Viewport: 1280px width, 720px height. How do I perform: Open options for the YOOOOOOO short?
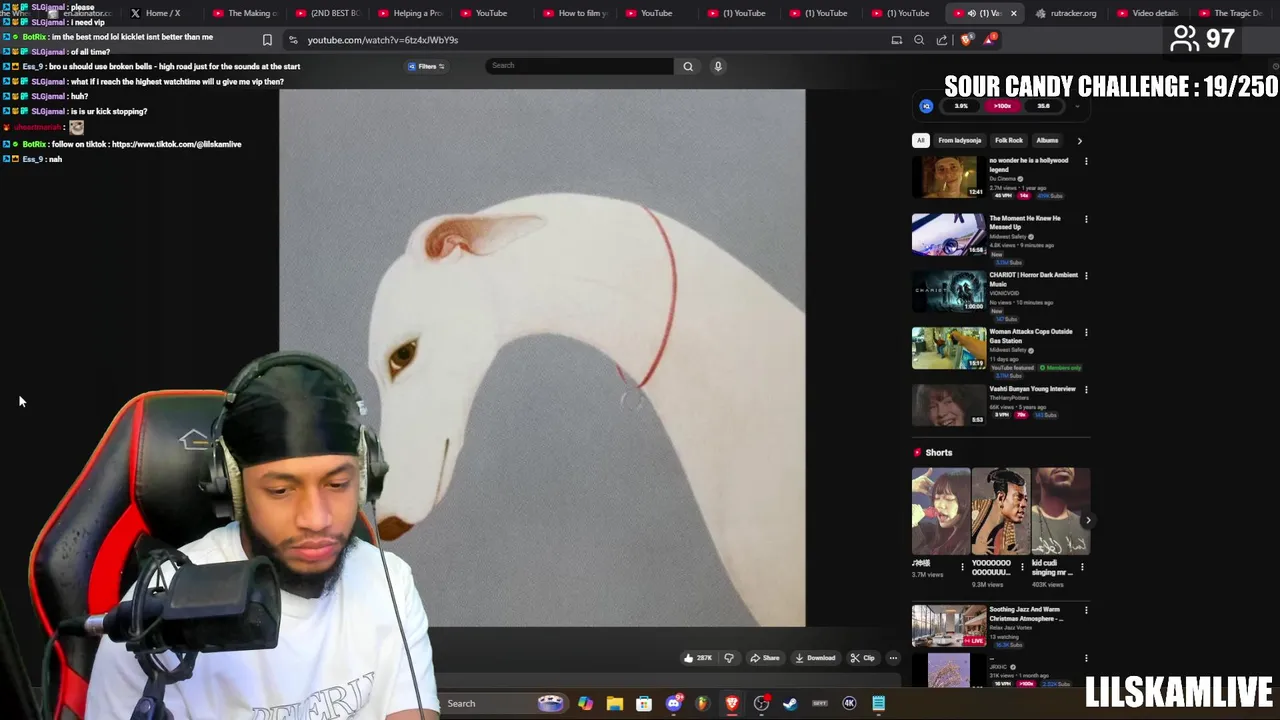[x=1022, y=567]
